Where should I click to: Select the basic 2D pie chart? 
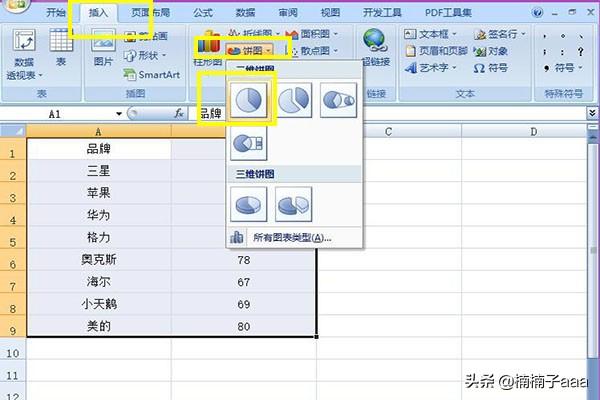point(249,100)
